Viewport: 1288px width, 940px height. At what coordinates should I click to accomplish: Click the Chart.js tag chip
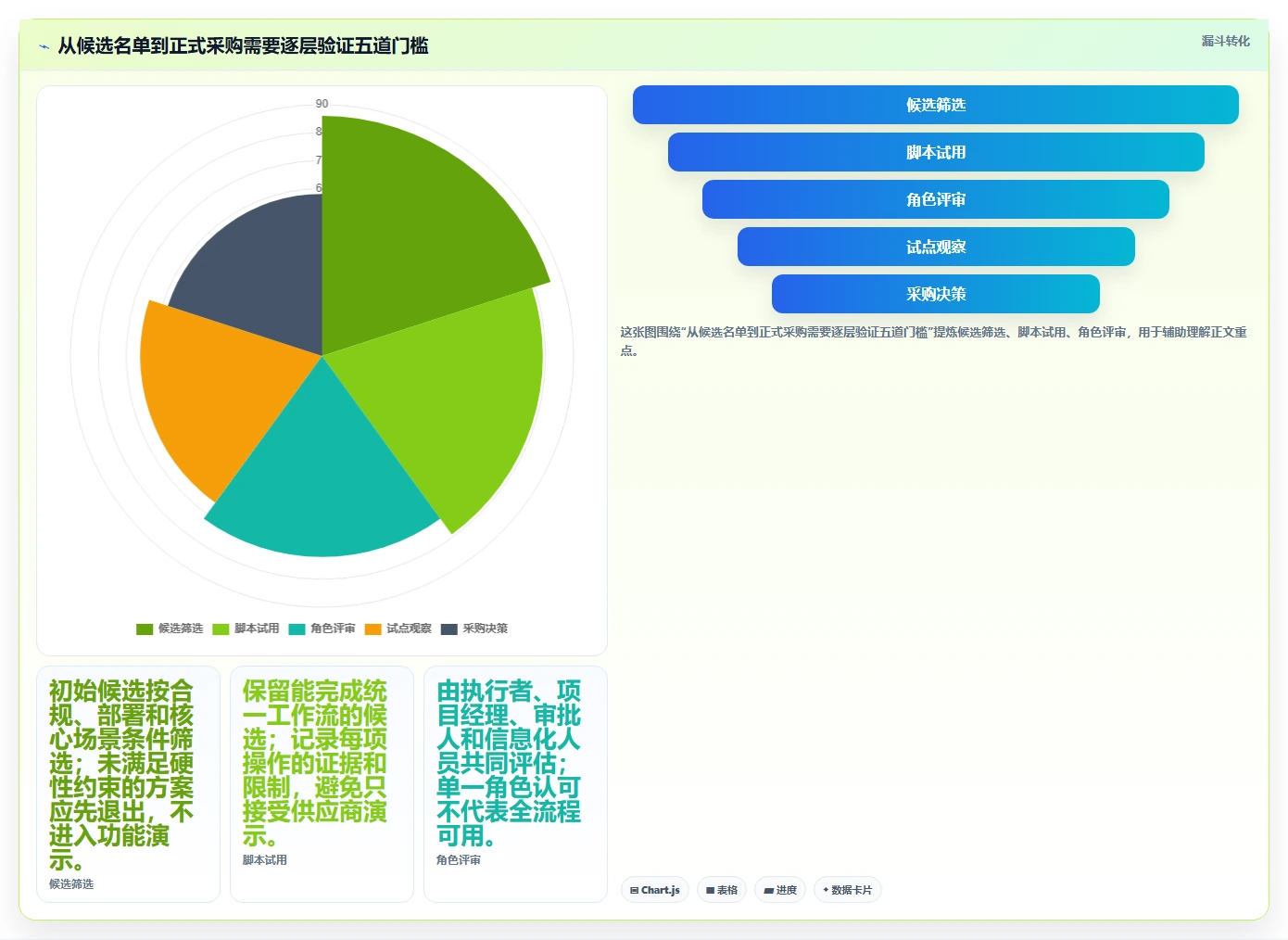(x=655, y=890)
